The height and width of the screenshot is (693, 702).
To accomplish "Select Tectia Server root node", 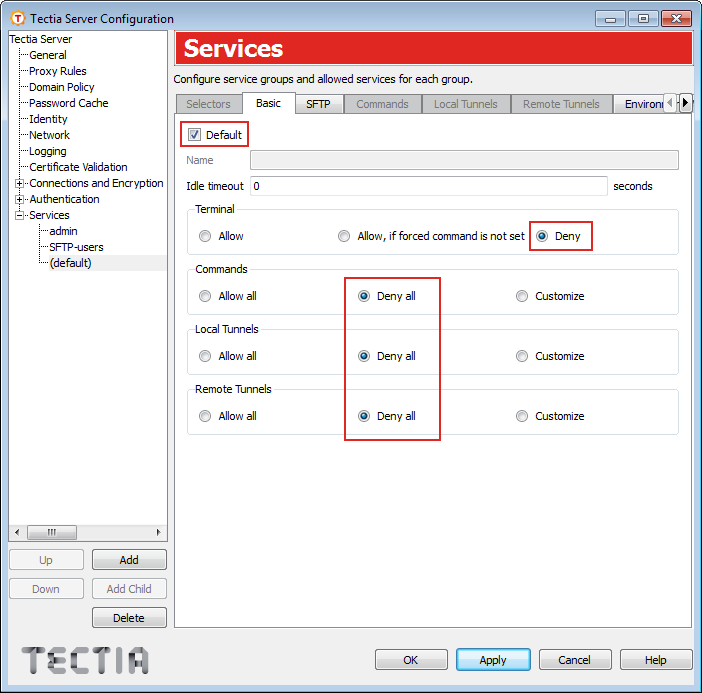I will pyautogui.click(x=40, y=39).
